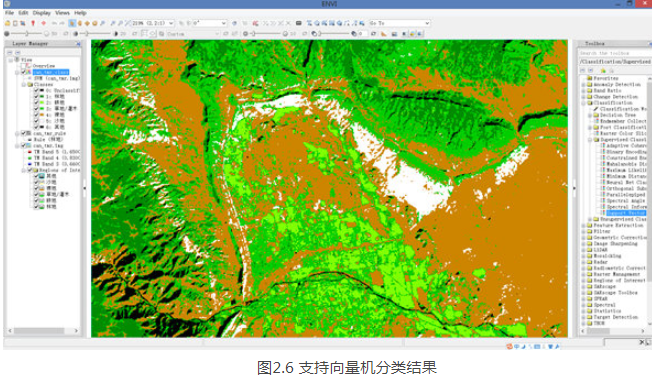Screen dimensions: 652x379
Task: Expand the Anomaly Detection toolbox folder
Action: pos(583,84)
